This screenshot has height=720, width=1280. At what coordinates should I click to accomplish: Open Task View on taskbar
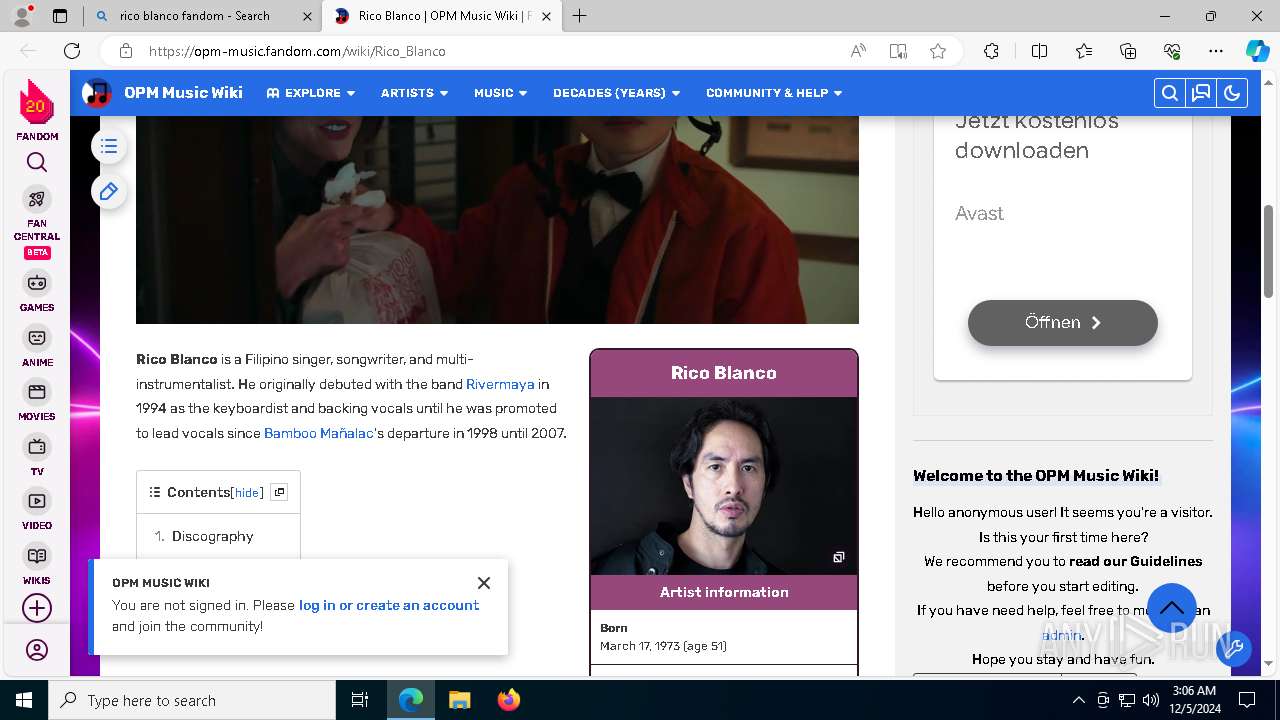point(360,700)
